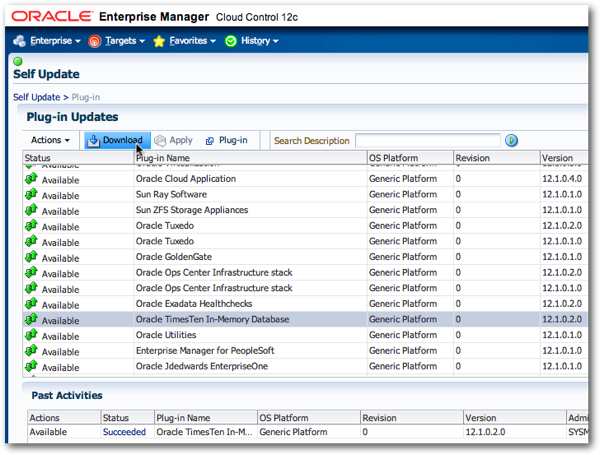The image size is (600, 455).
Task: Click the green search go arrow
Action: pos(511,140)
